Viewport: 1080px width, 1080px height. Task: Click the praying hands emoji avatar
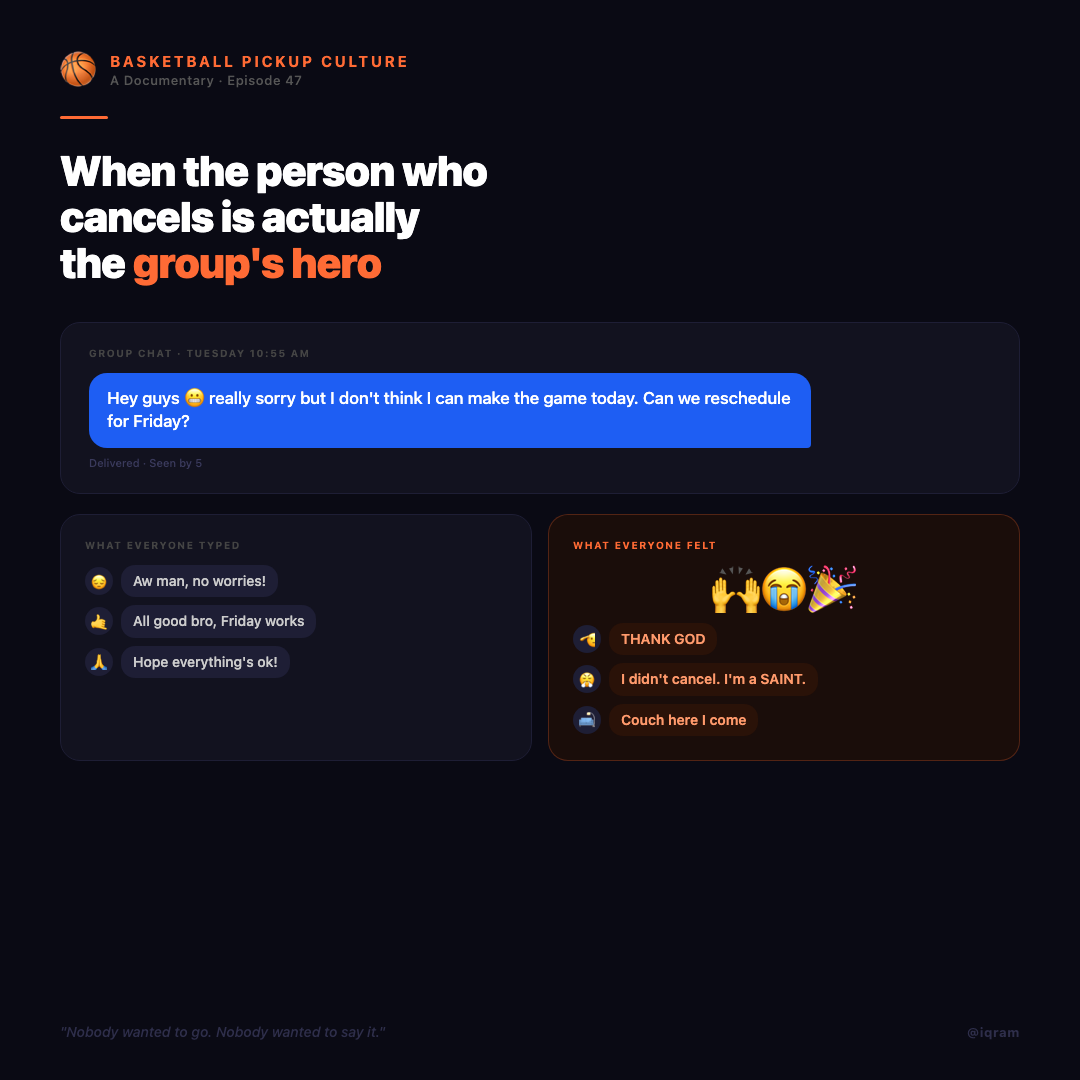[99, 662]
